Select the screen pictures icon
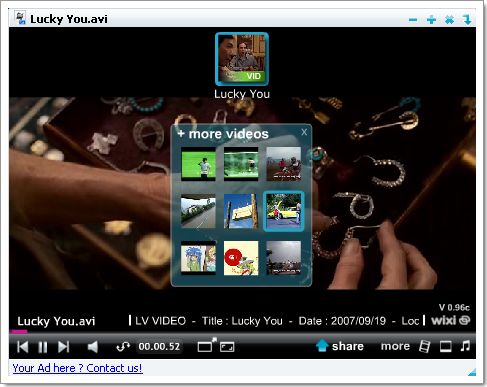487x387 pixels. [x=446, y=347]
